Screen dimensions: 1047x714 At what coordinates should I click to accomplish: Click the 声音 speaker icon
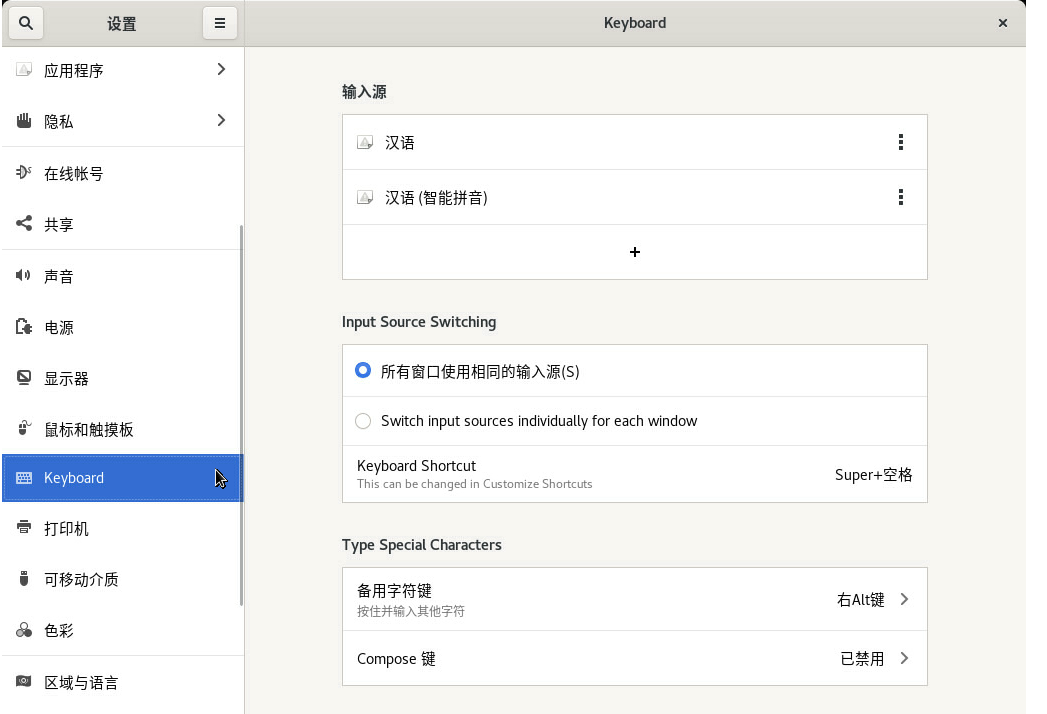(x=24, y=276)
